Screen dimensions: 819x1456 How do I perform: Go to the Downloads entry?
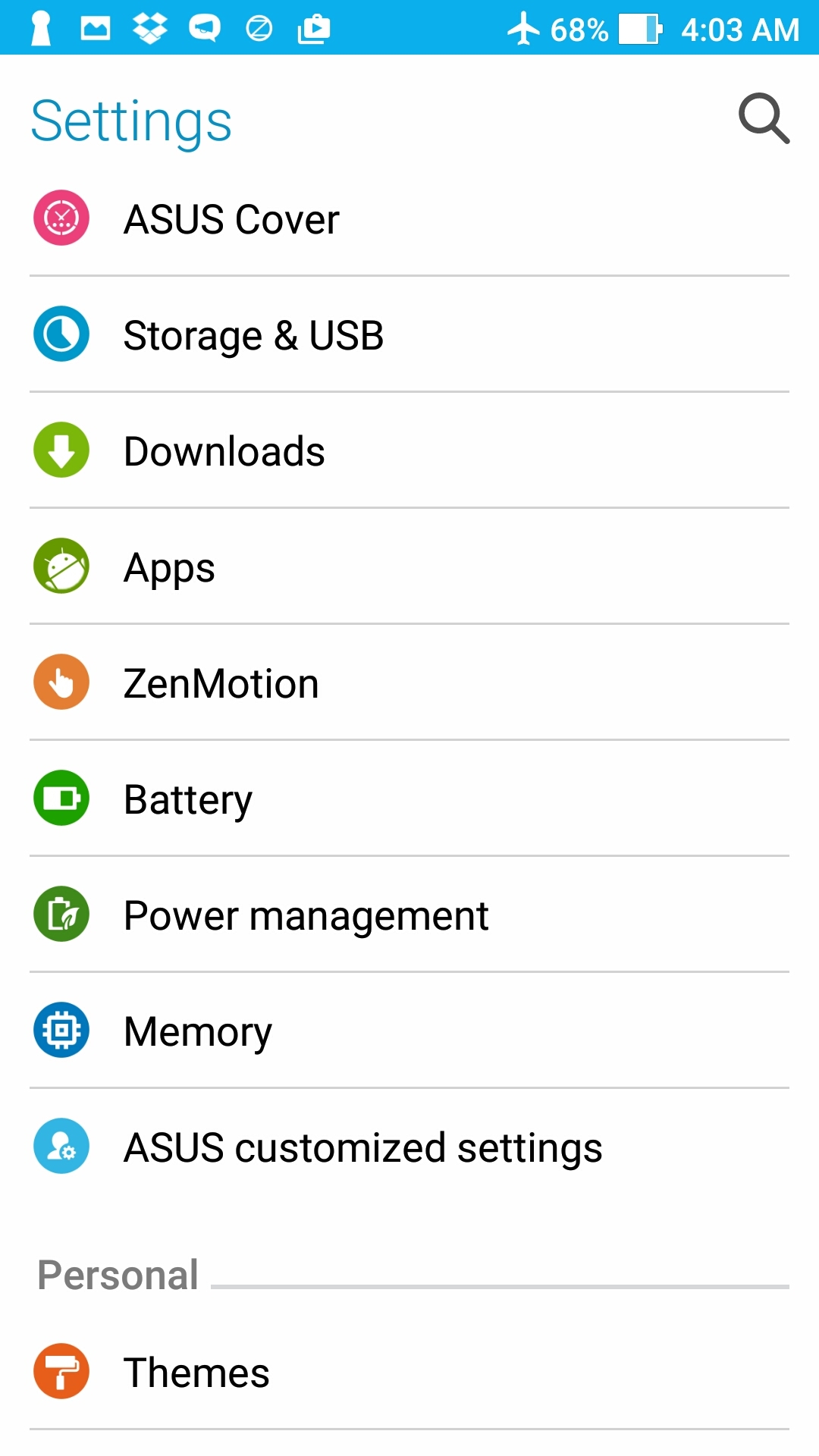click(x=224, y=451)
